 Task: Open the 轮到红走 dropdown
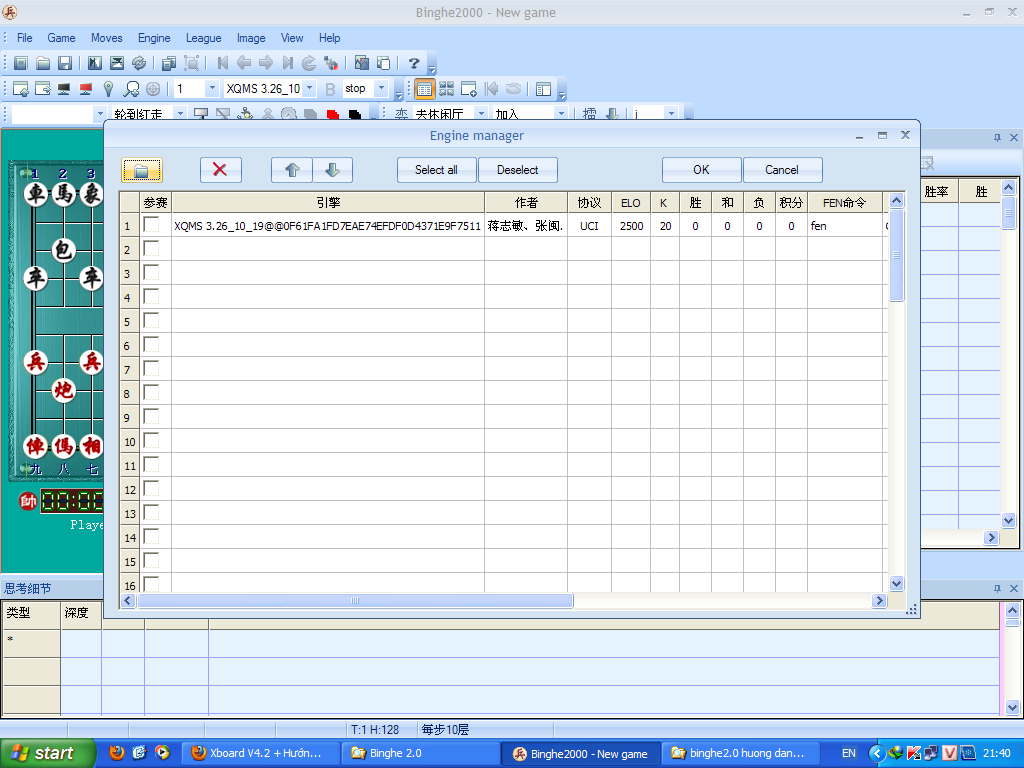pos(180,114)
